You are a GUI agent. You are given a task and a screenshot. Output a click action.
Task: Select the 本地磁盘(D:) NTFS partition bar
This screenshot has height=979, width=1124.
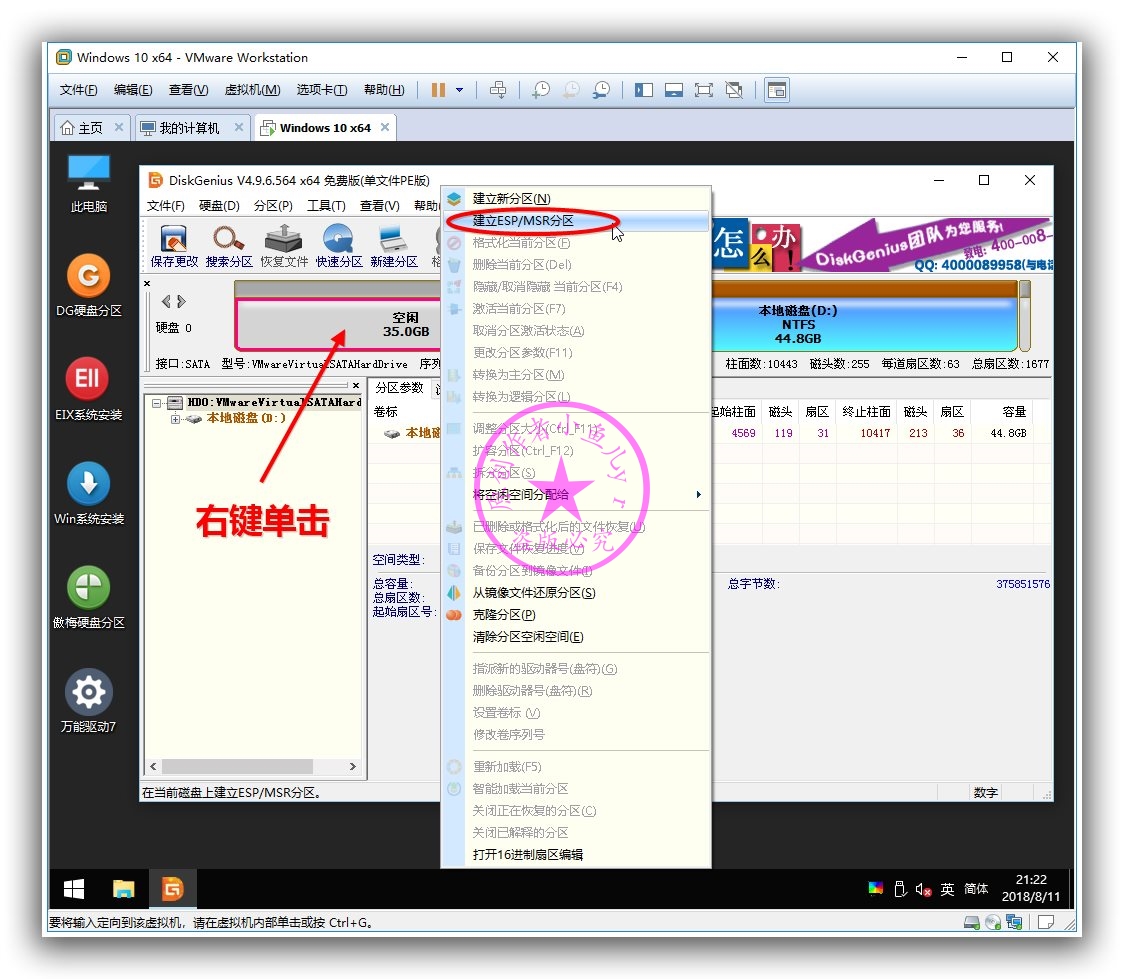pyautogui.click(x=864, y=324)
